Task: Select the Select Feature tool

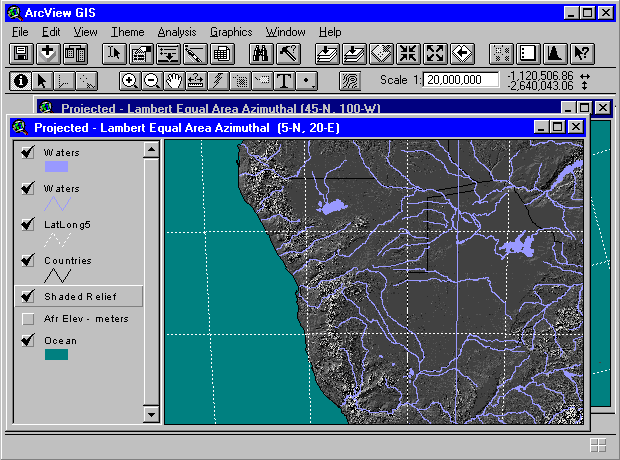Action: pyautogui.click(x=86, y=81)
